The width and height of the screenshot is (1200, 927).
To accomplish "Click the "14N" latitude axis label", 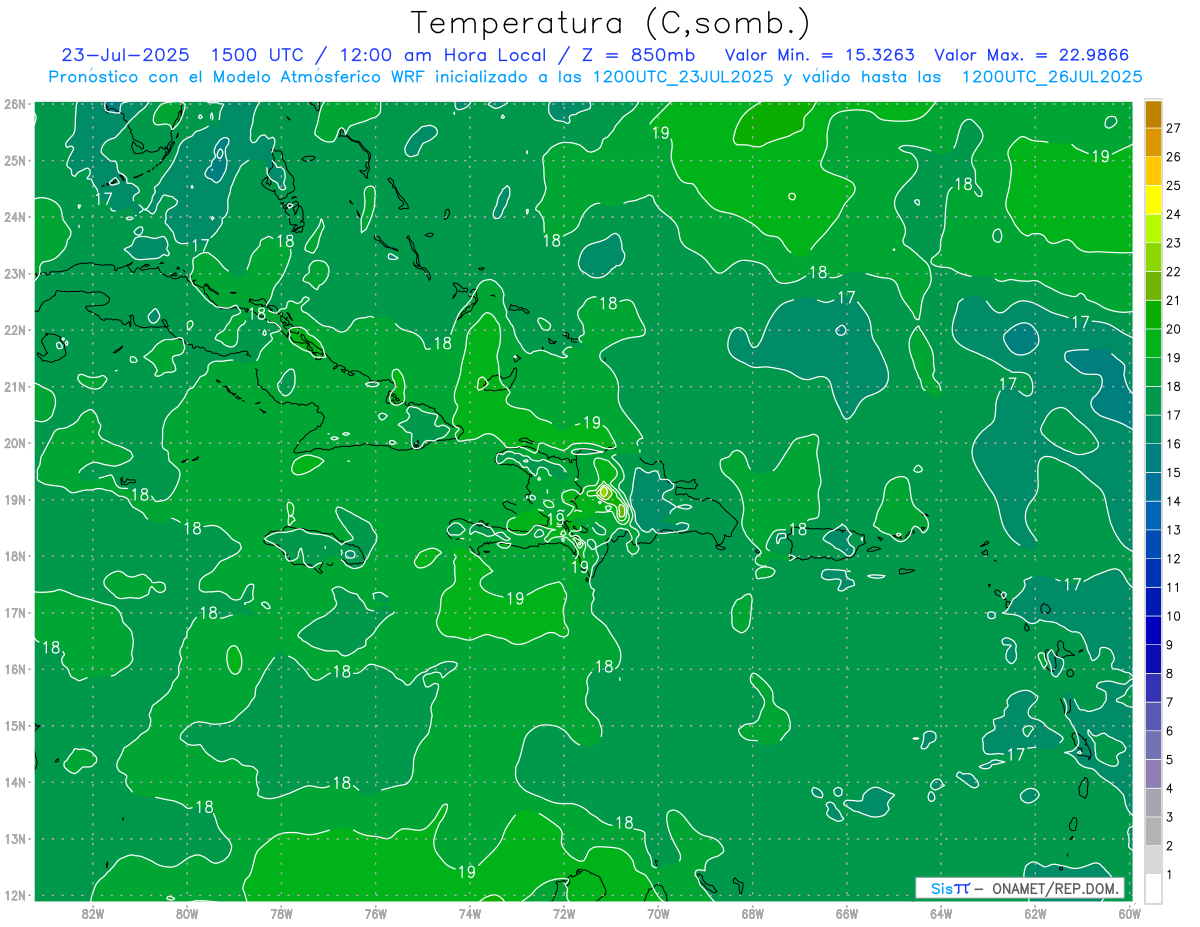I will coord(15,782).
